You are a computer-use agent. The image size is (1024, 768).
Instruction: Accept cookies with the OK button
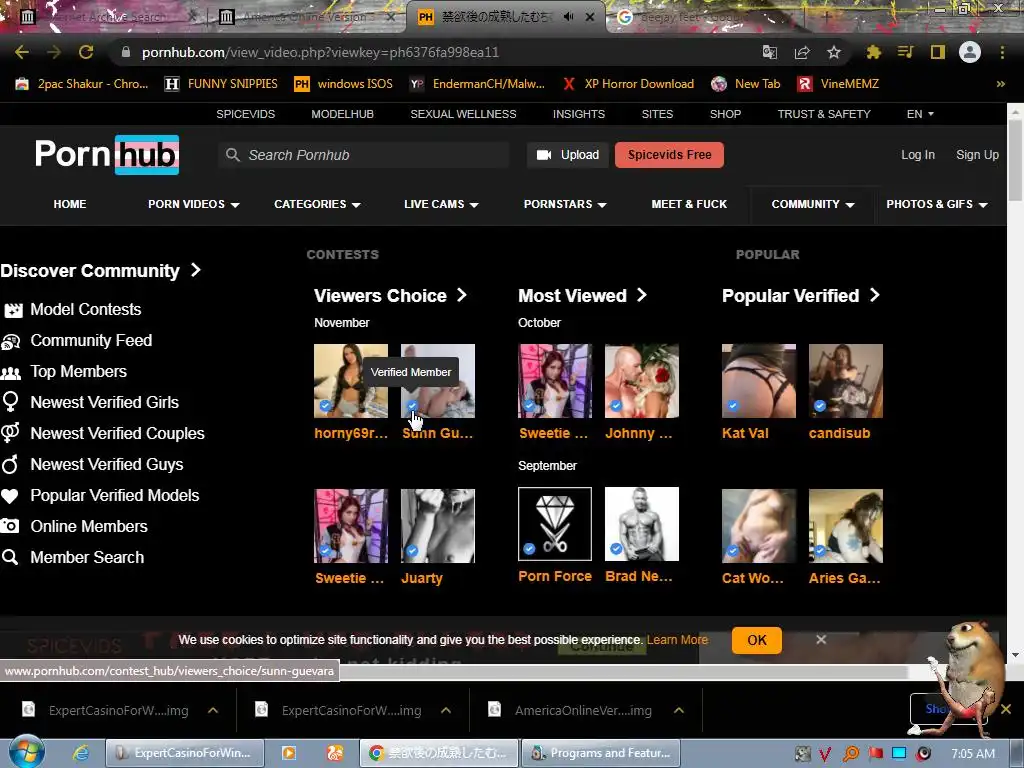757,640
